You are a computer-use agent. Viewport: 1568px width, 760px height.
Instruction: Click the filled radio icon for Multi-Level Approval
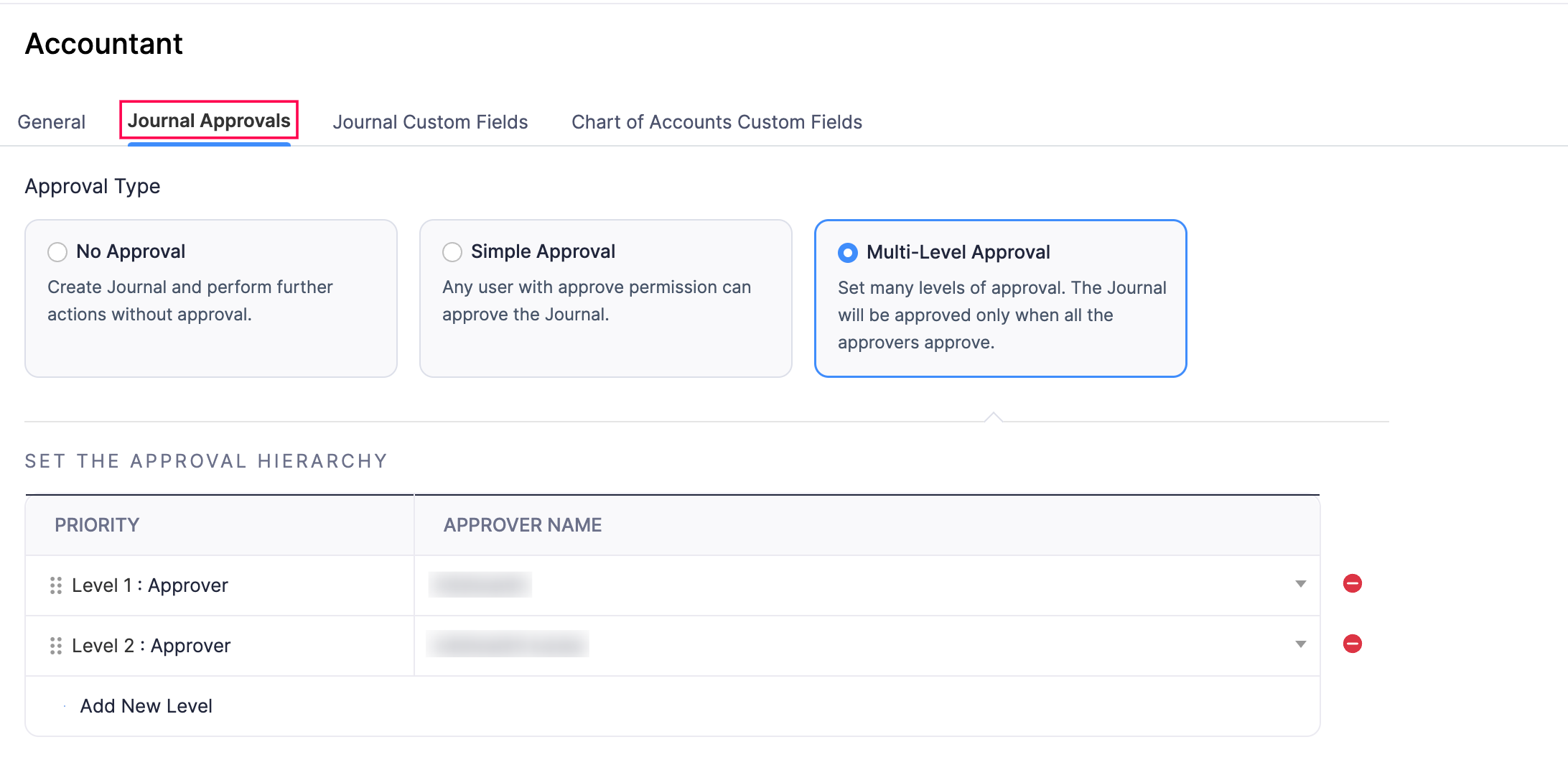click(x=849, y=253)
